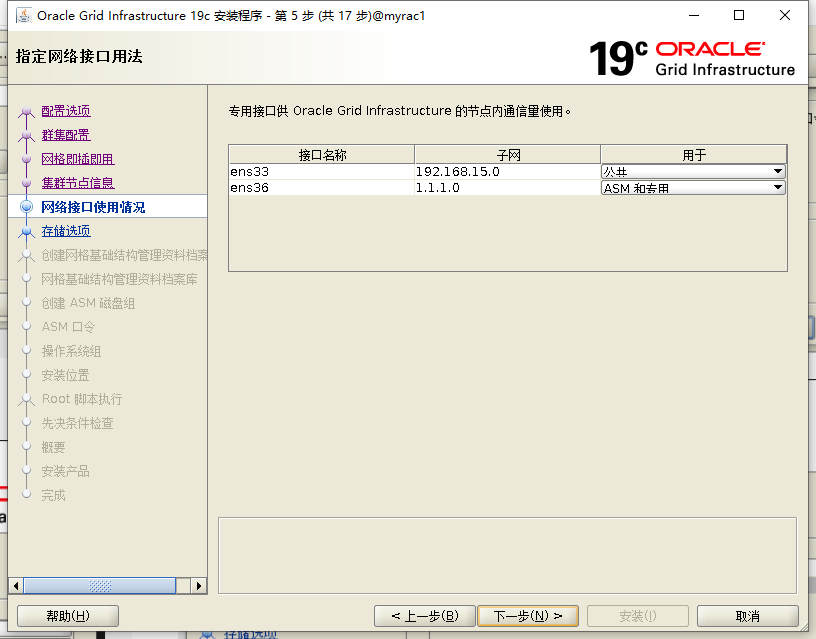Click the 存储选项 step node icon

tap(27, 232)
